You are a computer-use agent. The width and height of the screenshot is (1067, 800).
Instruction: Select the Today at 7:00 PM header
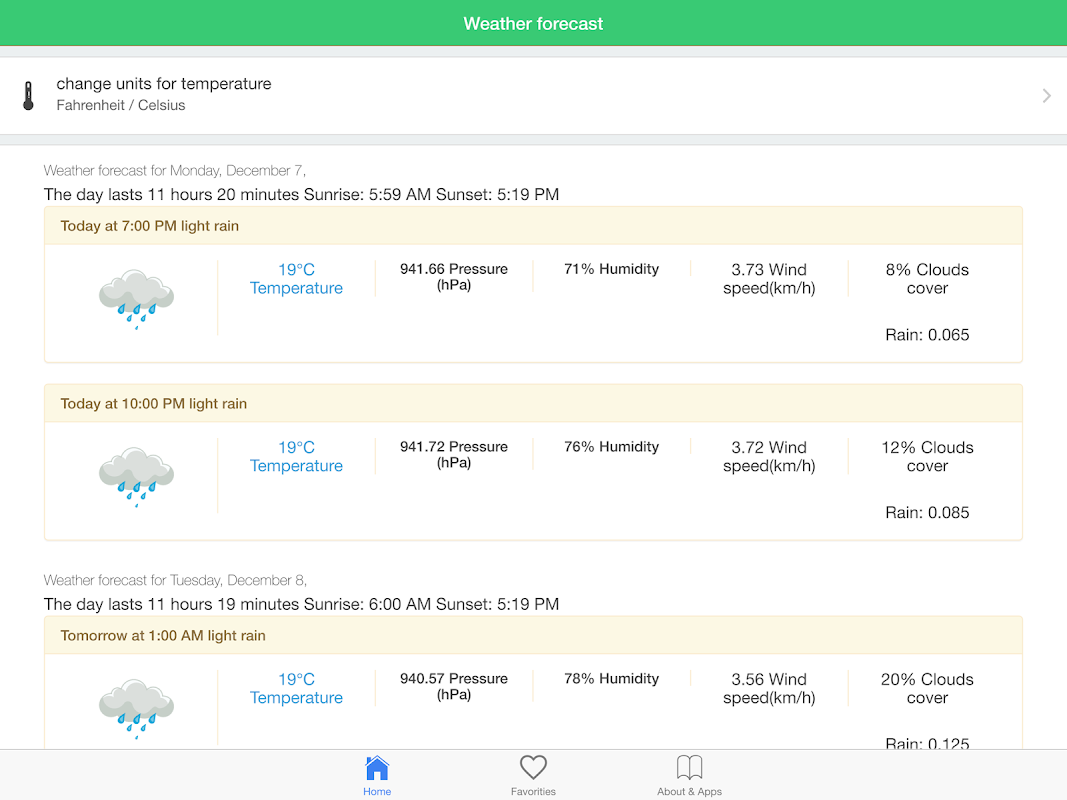click(150, 226)
